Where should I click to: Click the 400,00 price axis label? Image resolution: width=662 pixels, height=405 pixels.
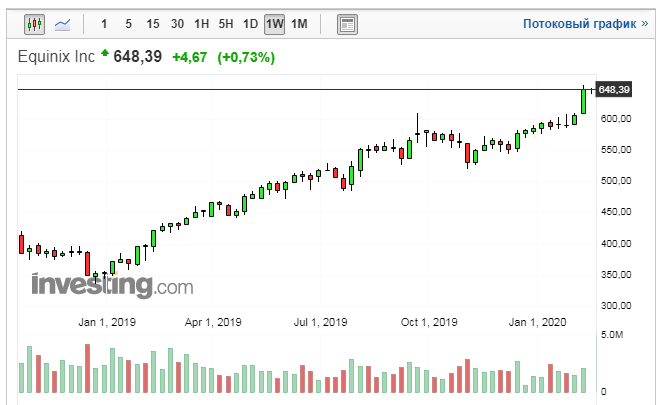(616, 244)
